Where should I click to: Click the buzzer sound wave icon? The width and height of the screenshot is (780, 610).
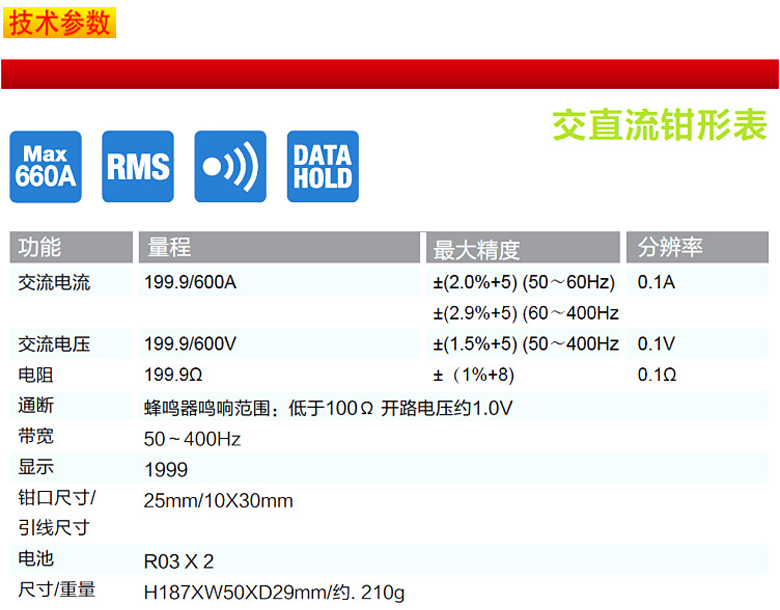(230, 166)
